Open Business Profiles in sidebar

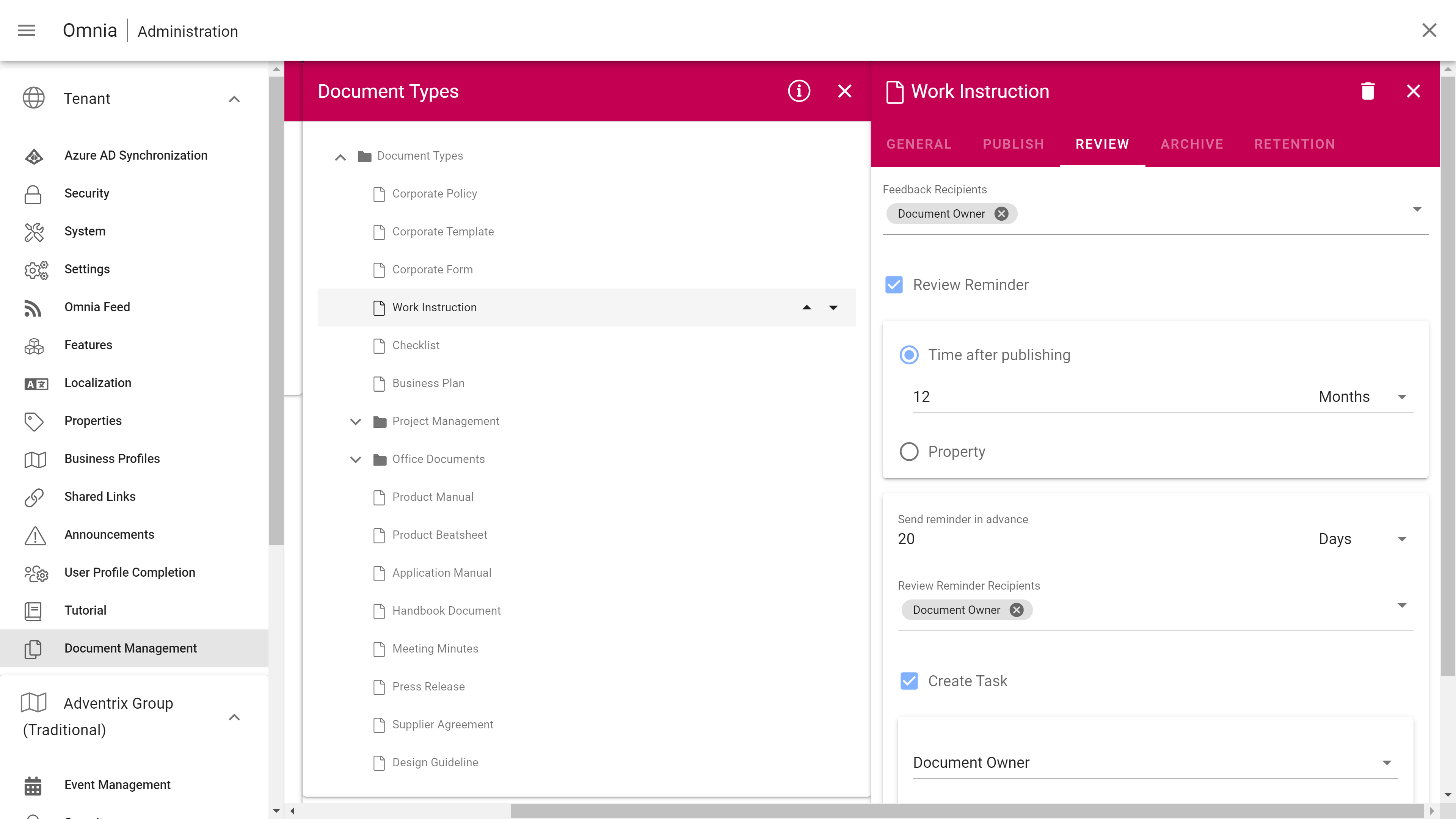coord(112,458)
